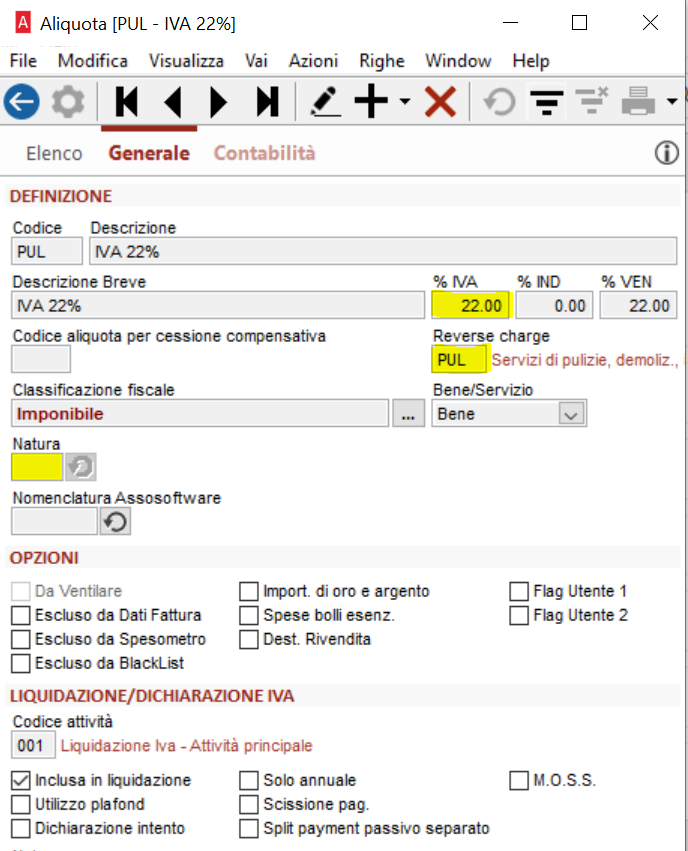
Task: Open the Visualizza menu
Action: tap(186, 61)
